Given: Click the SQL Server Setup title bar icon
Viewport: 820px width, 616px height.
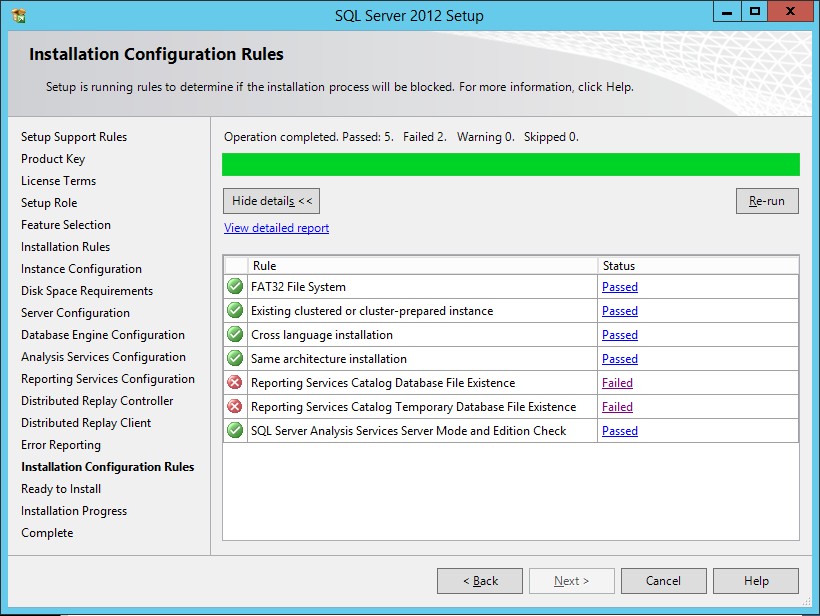Looking at the screenshot, I should [19, 16].
